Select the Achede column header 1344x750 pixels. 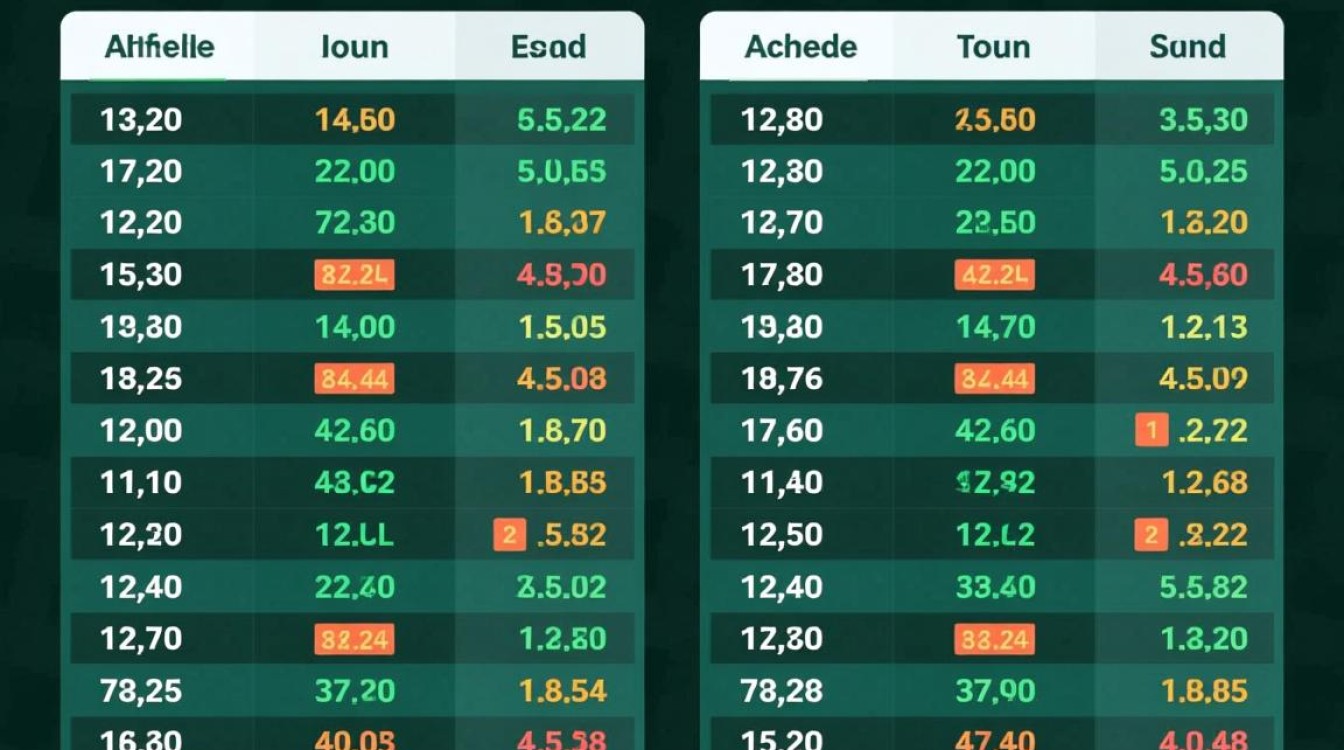(800, 47)
